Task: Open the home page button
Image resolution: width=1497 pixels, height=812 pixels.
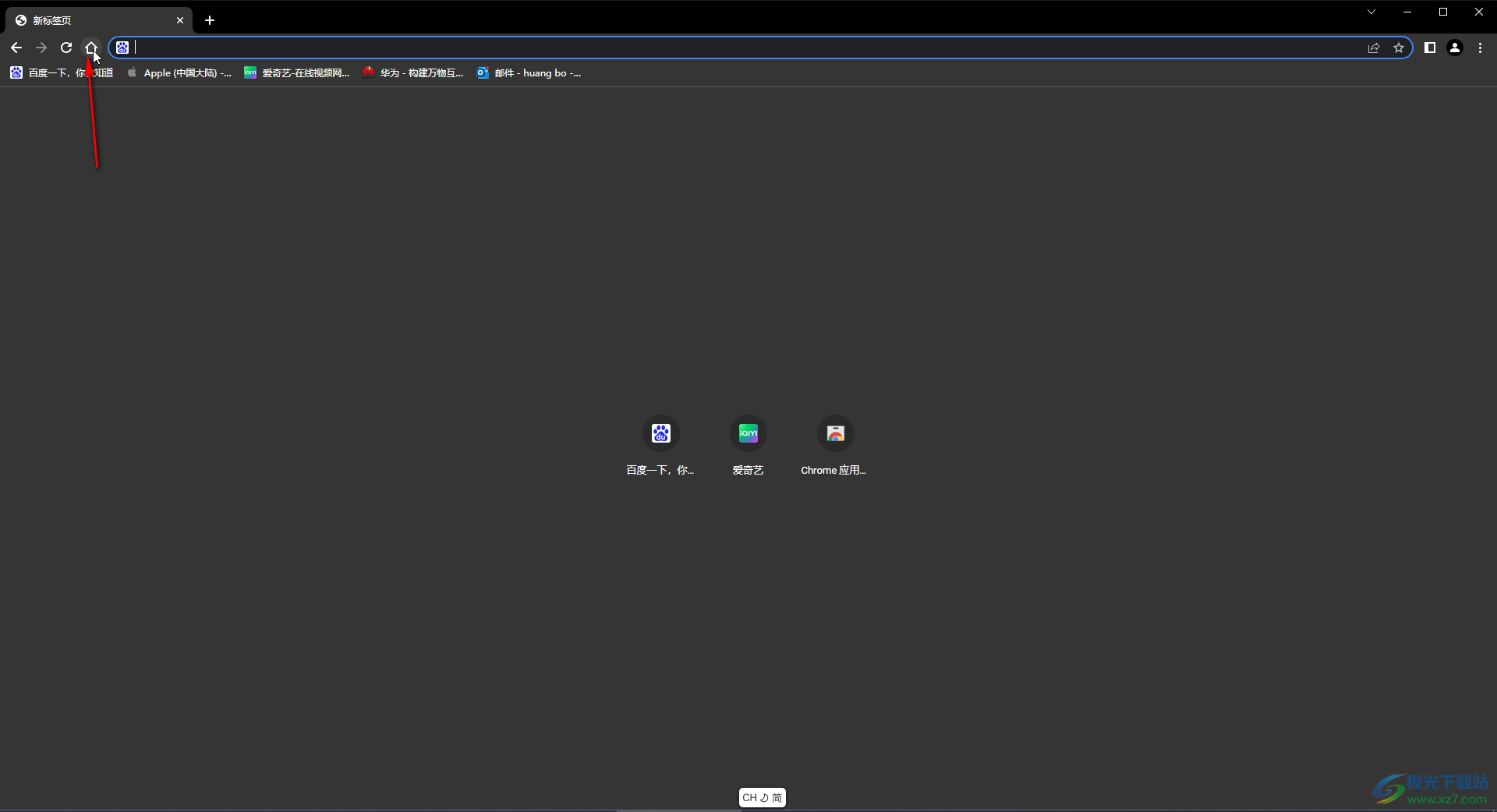Action: point(91,48)
